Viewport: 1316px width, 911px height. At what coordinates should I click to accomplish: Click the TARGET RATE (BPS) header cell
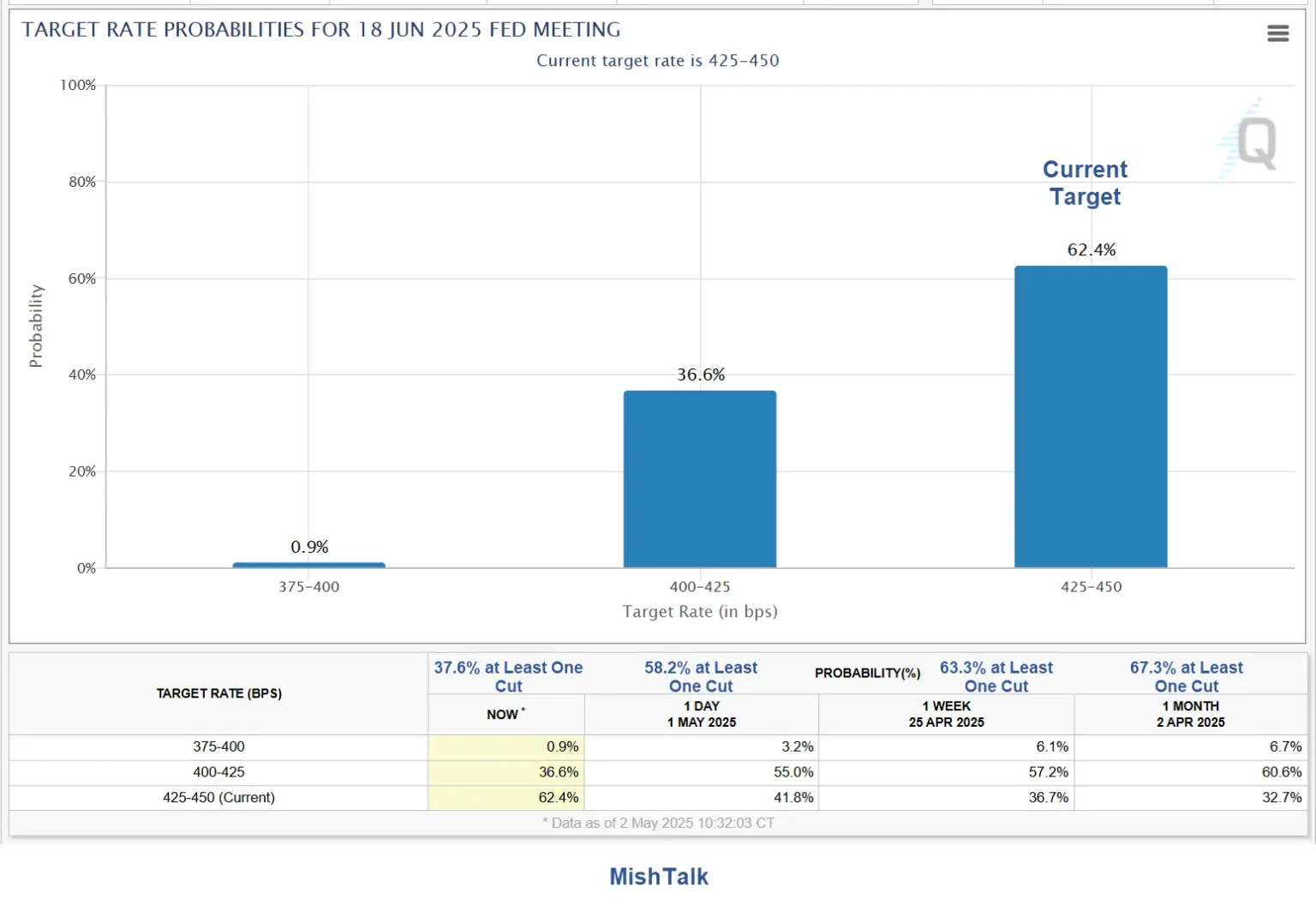(x=218, y=693)
